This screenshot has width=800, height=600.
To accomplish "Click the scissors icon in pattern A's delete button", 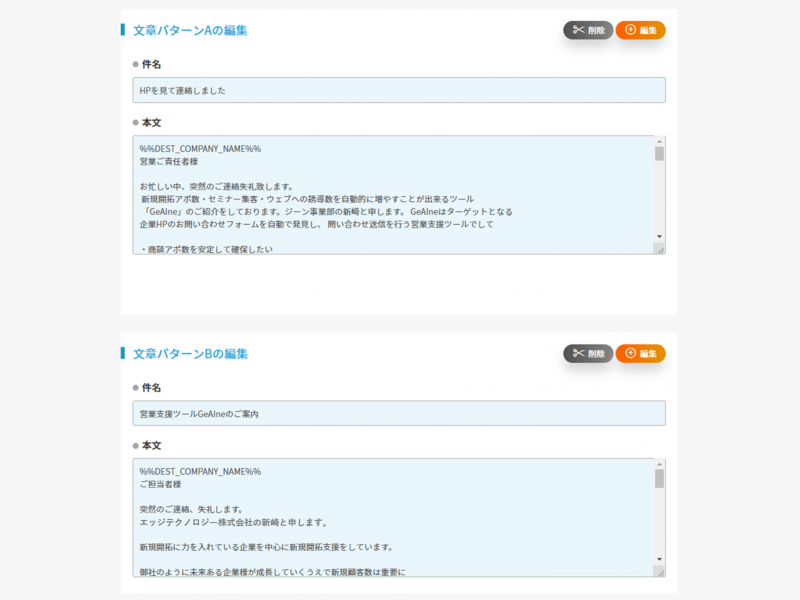I will [578, 30].
